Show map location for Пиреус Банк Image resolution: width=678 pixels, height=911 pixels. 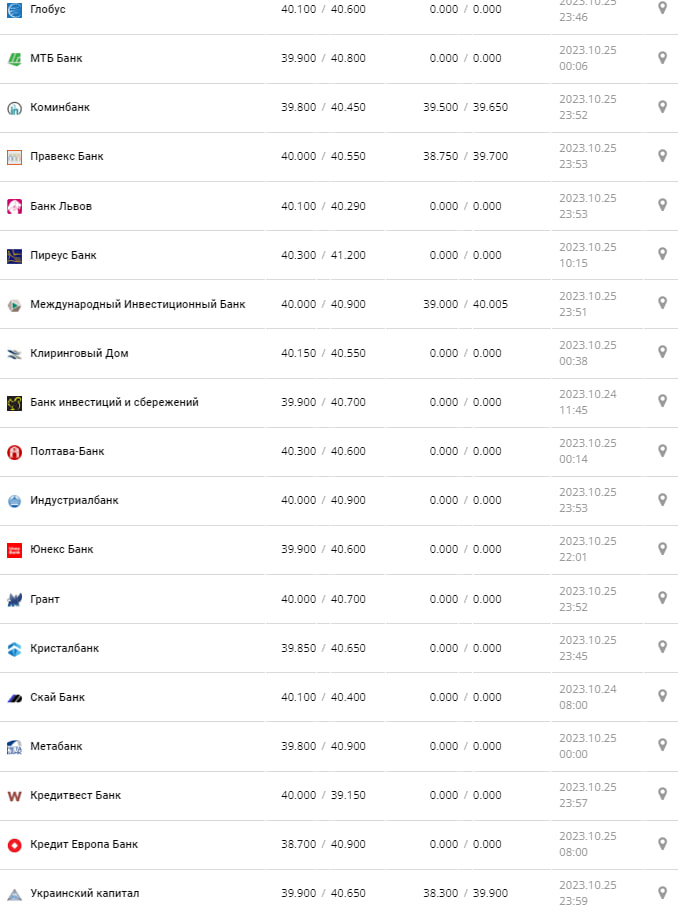click(662, 254)
